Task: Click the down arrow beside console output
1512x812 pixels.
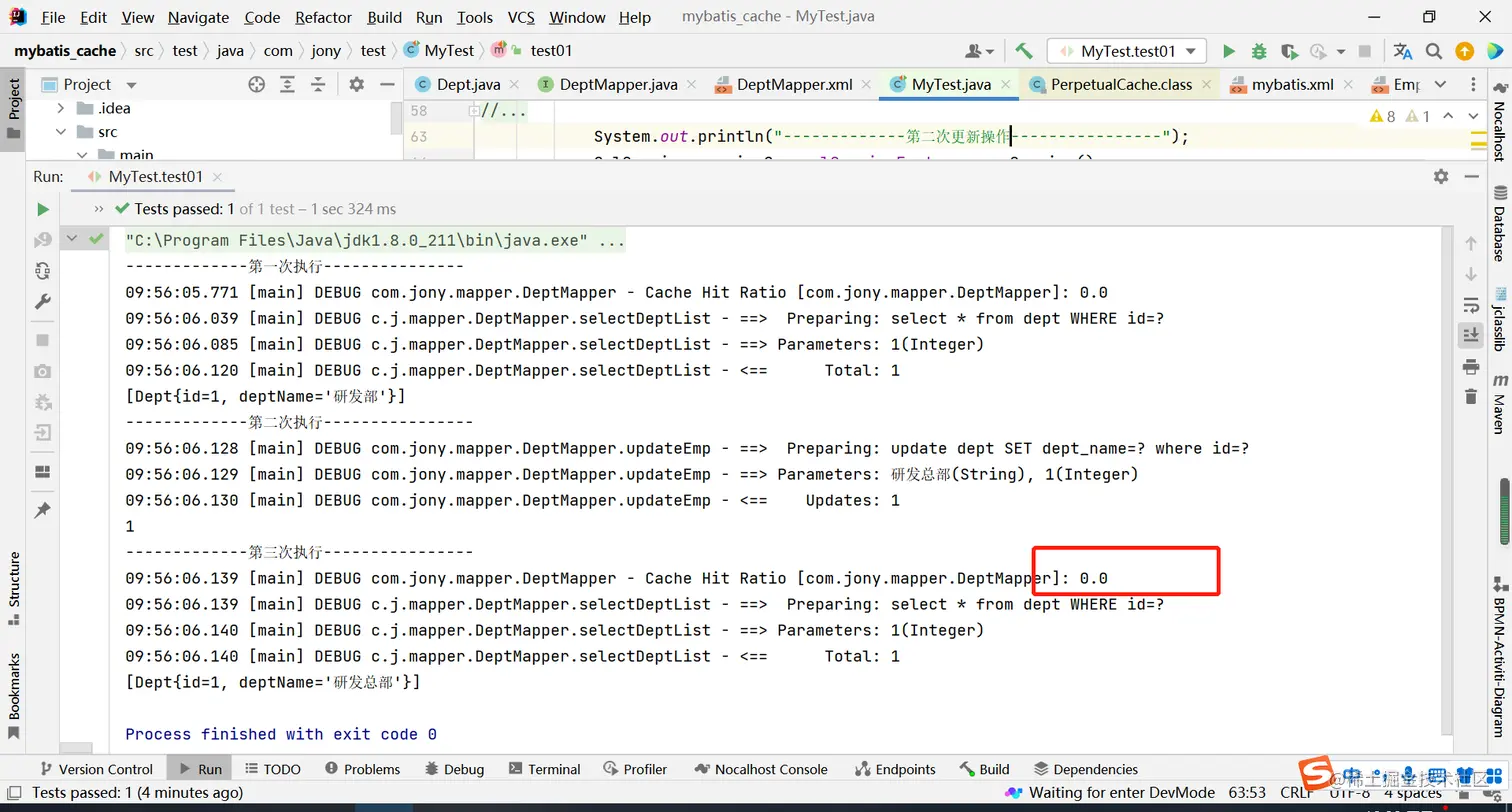Action: 1470,274
